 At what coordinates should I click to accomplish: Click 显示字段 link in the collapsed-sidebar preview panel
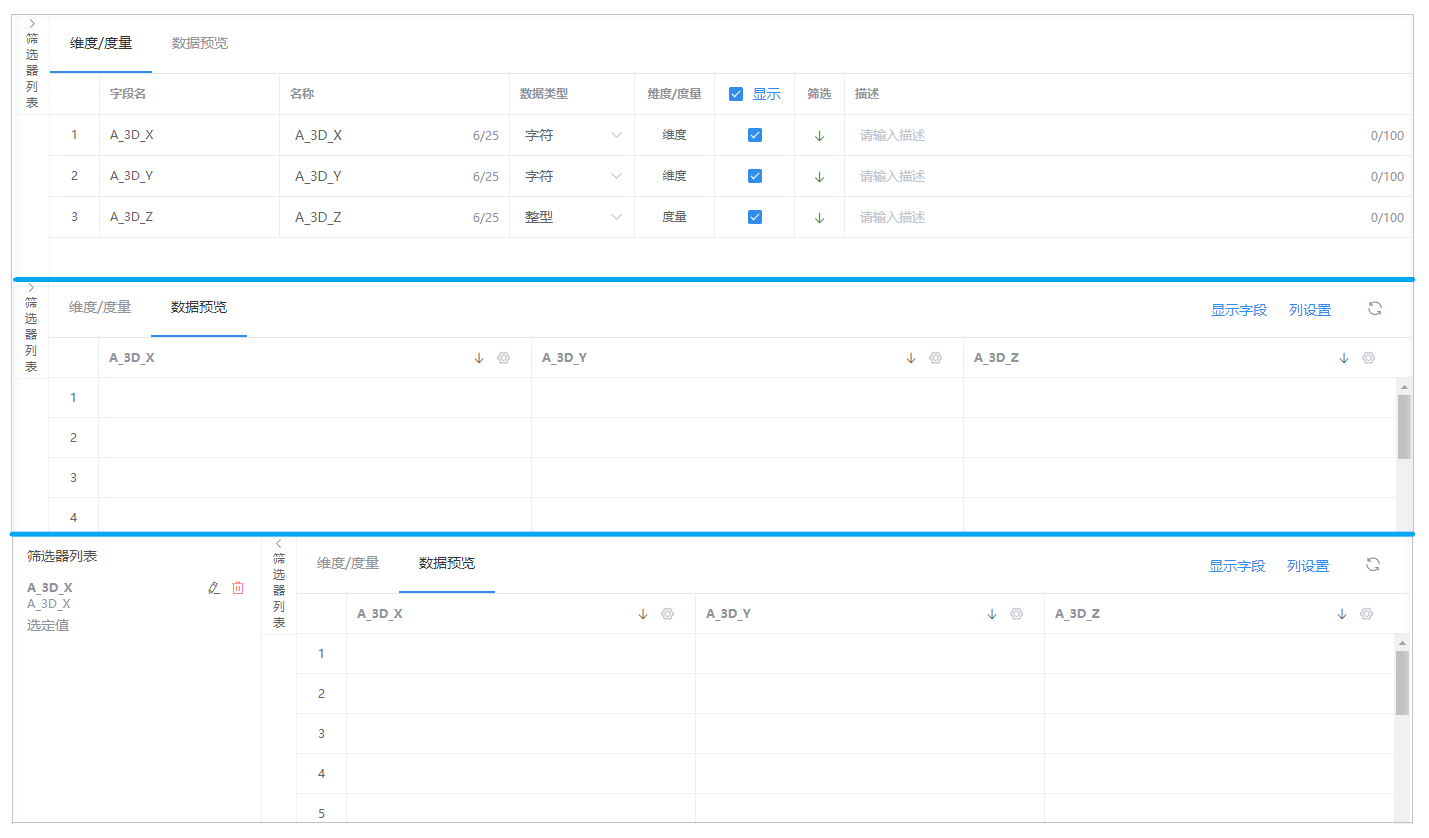[x=1239, y=310]
